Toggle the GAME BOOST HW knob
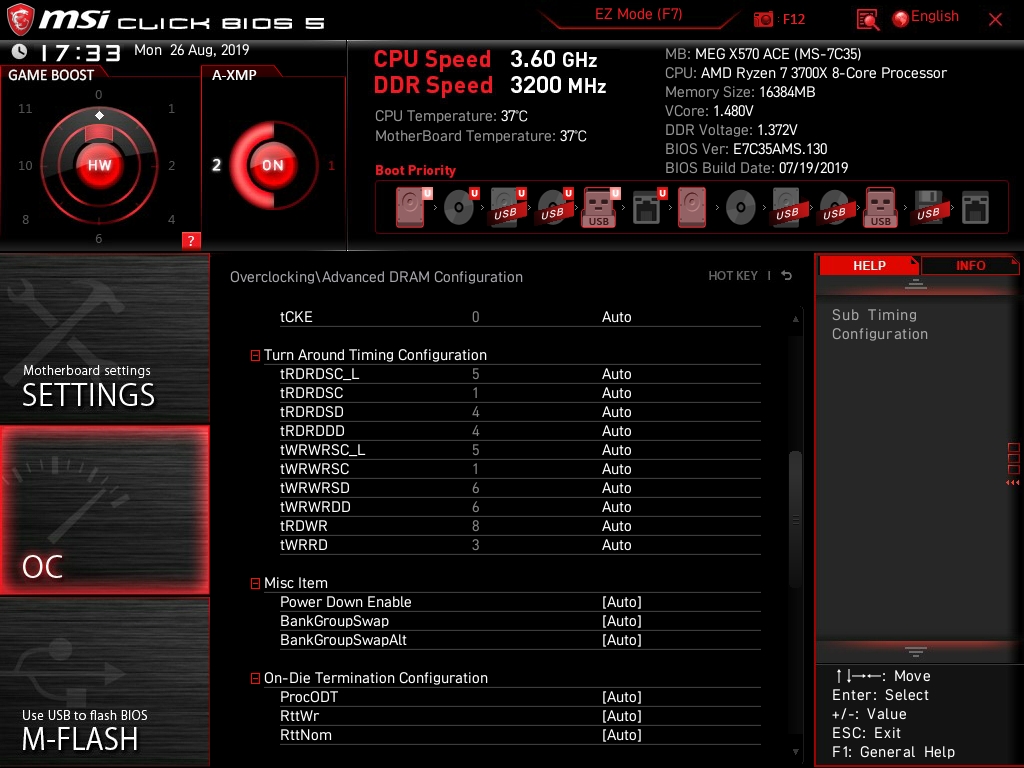This screenshot has width=1024, height=768. [99, 165]
